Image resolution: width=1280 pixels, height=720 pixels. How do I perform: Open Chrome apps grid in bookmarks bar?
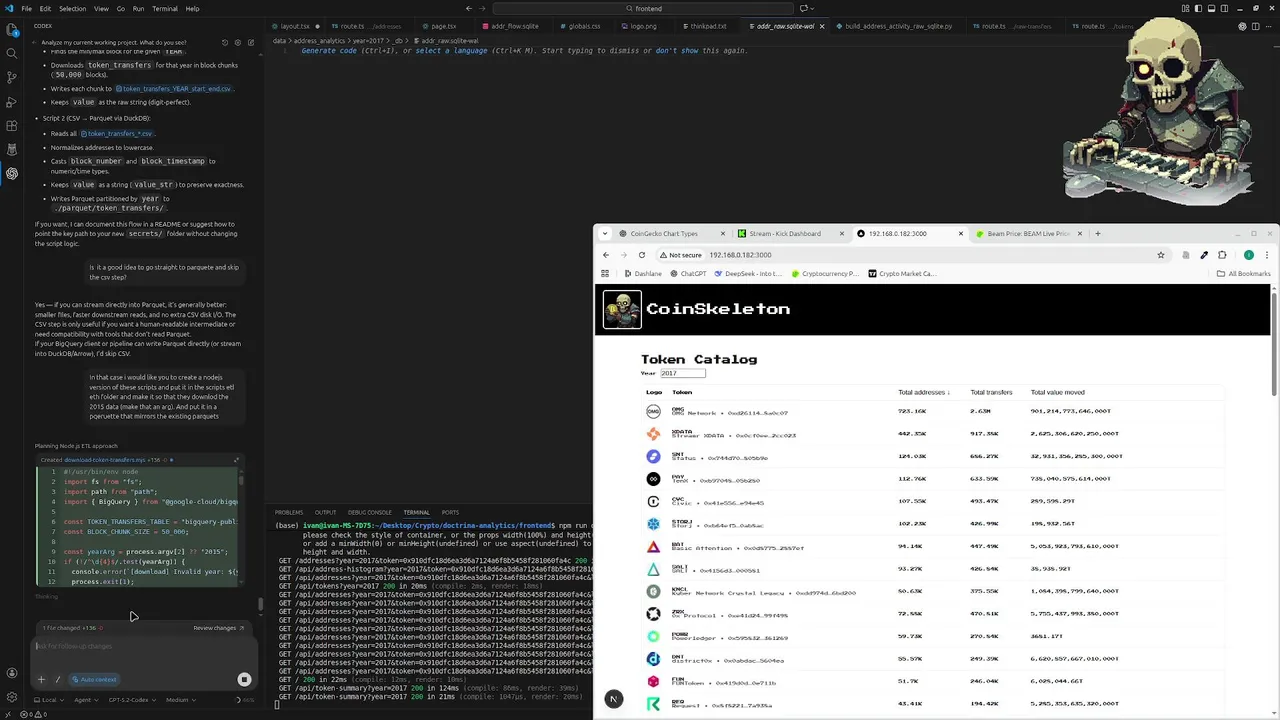[x=605, y=273]
